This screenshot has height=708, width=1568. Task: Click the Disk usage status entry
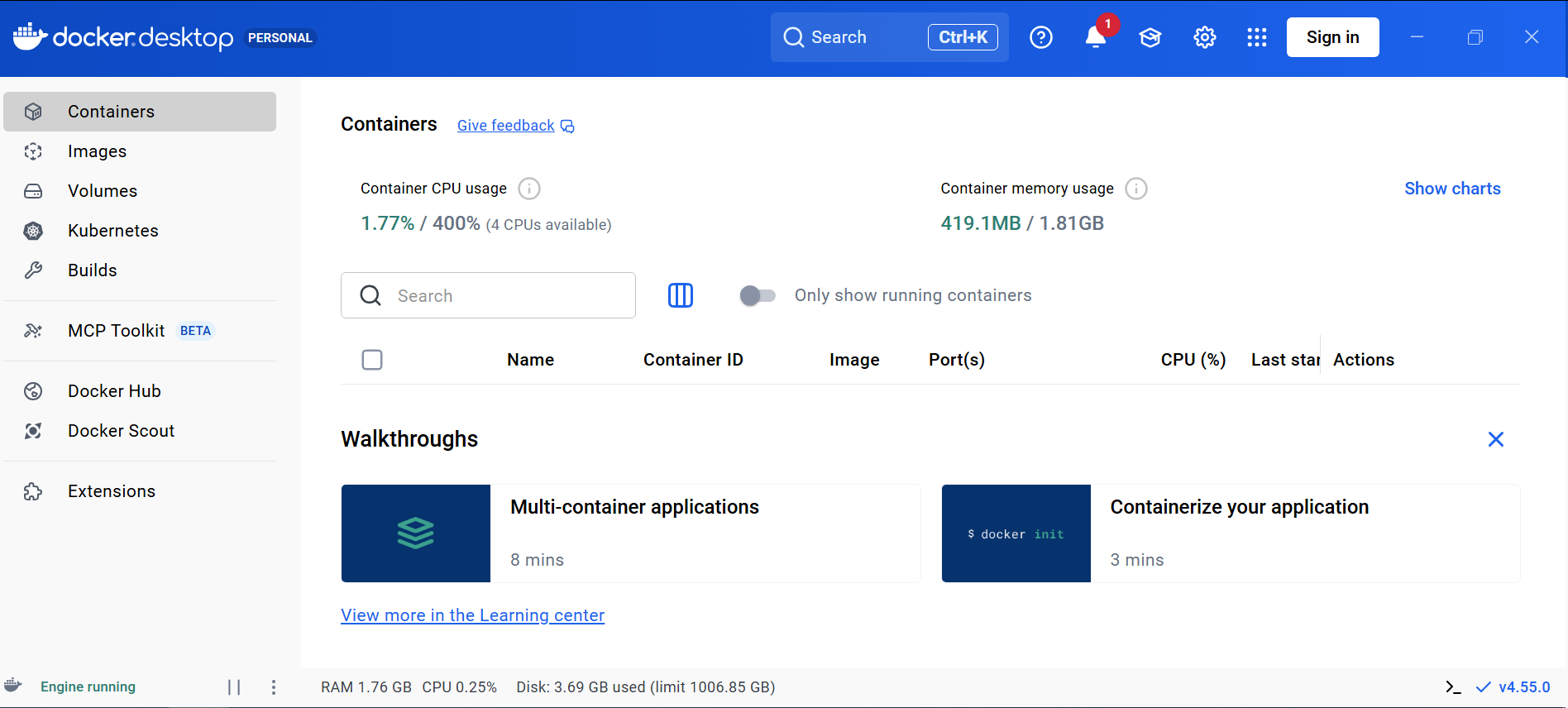(646, 687)
